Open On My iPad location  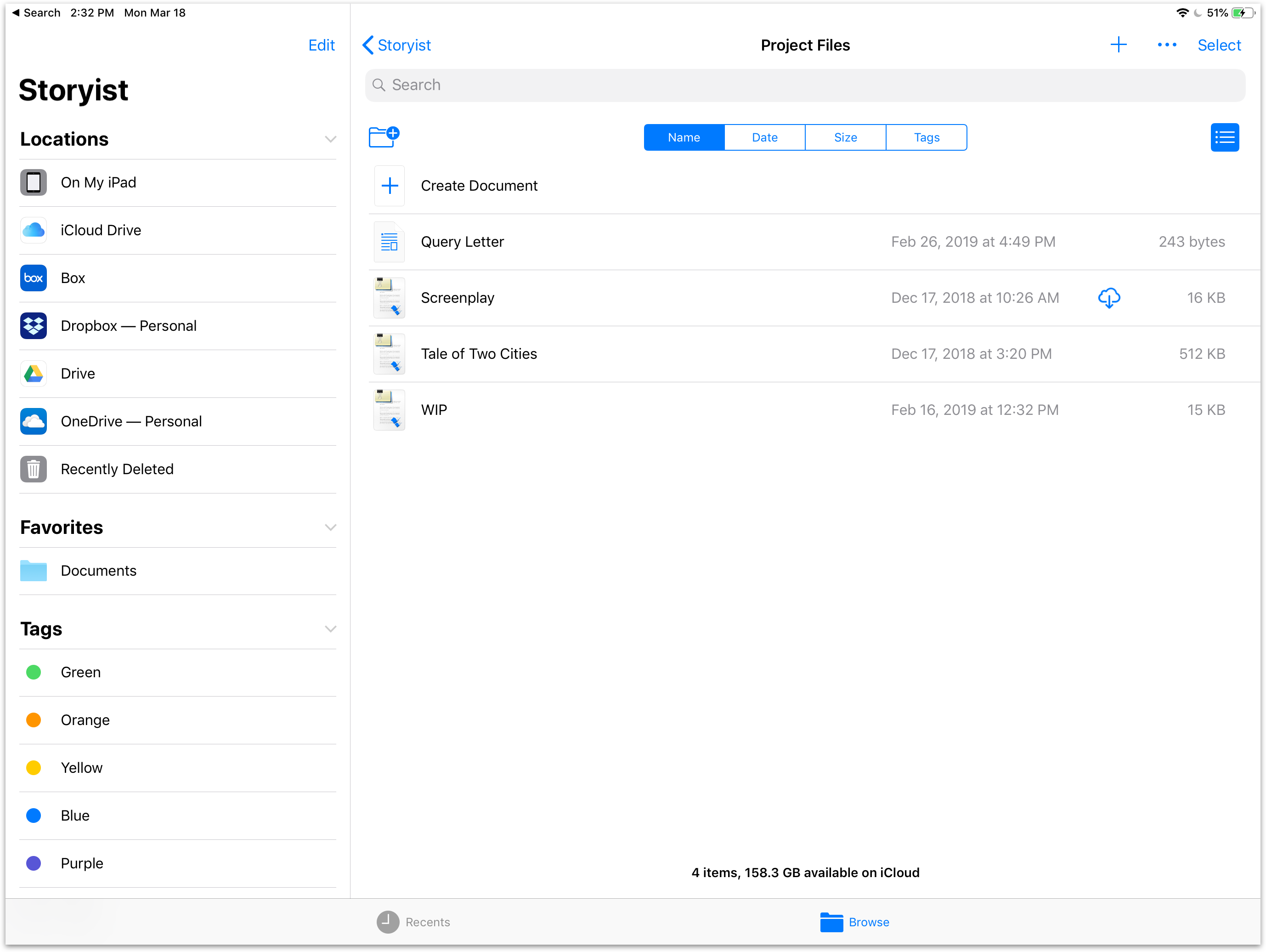tap(178, 182)
